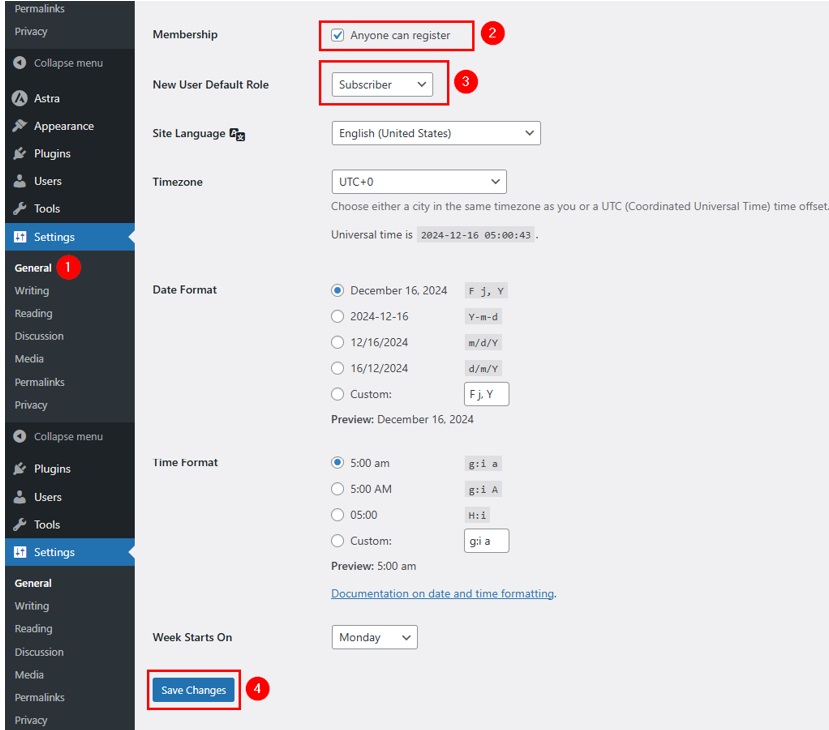Click the g:i A format code

[x=483, y=489]
